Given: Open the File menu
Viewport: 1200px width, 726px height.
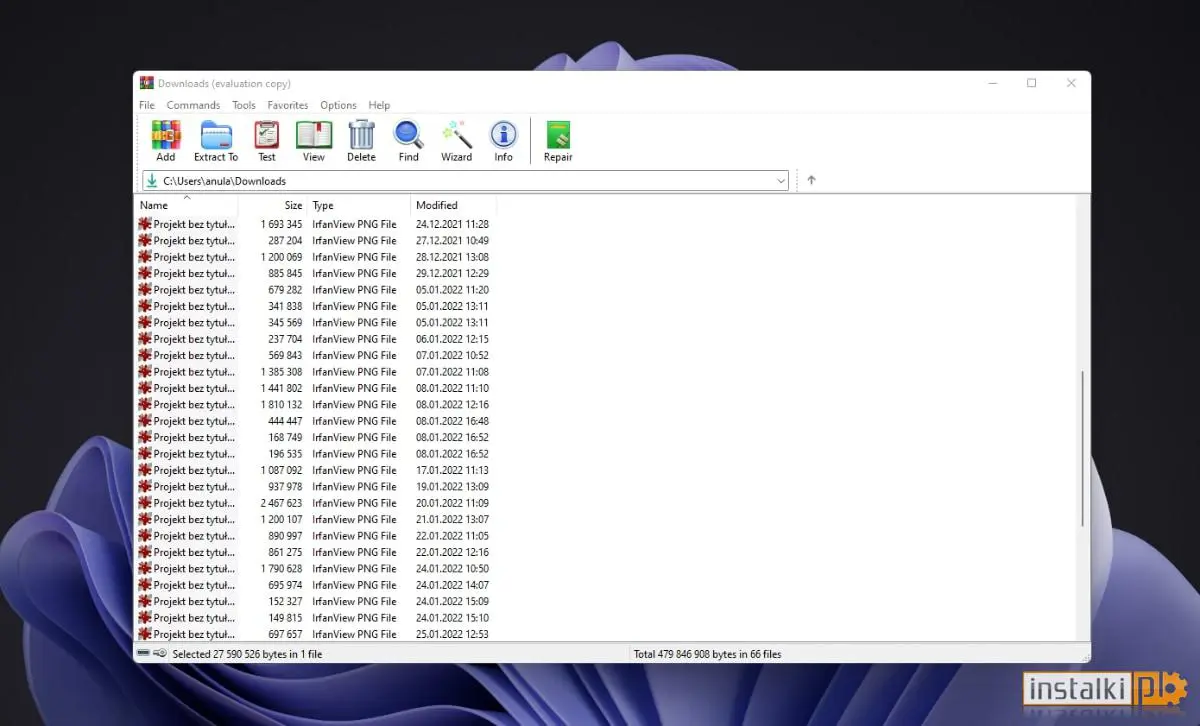Looking at the screenshot, I should 147,105.
